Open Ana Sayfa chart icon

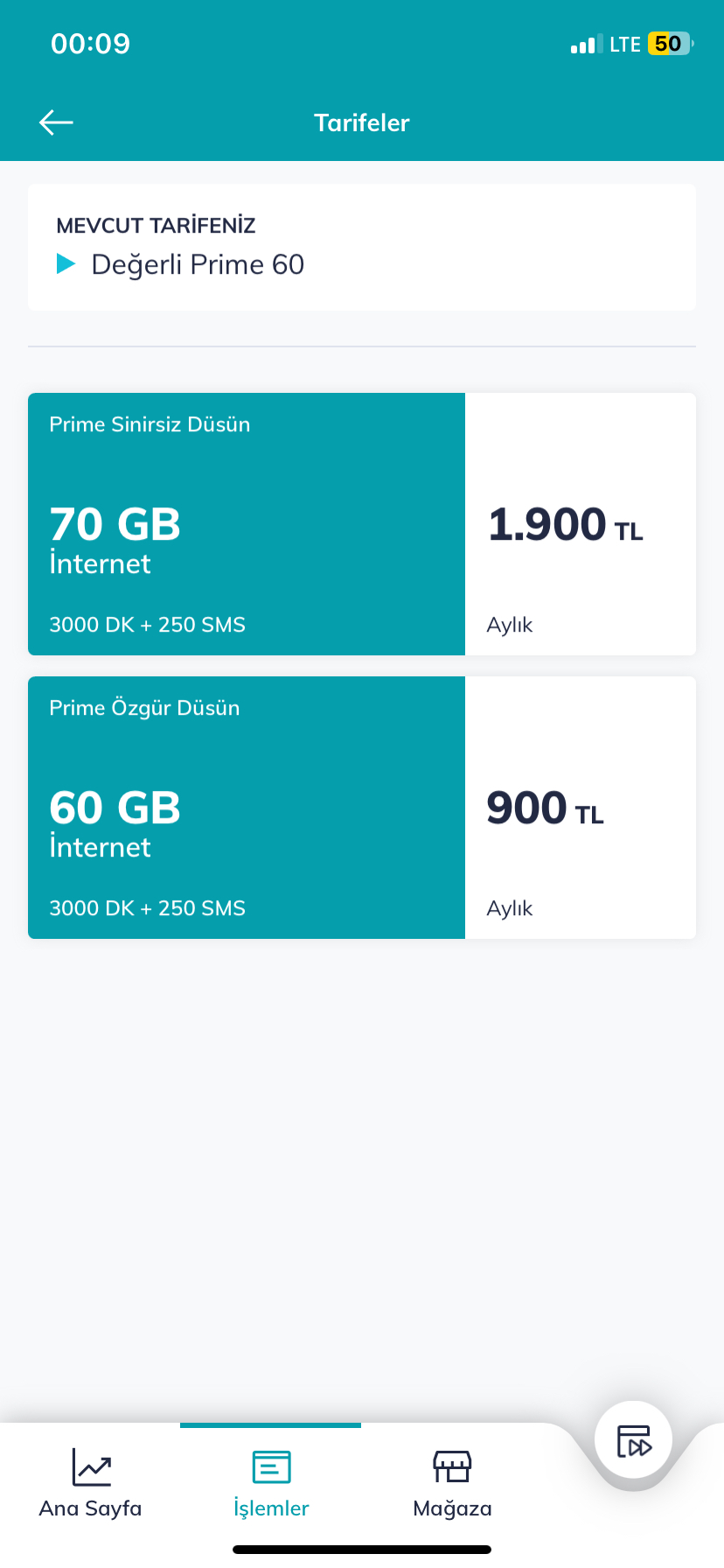[x=91, y=1466]
